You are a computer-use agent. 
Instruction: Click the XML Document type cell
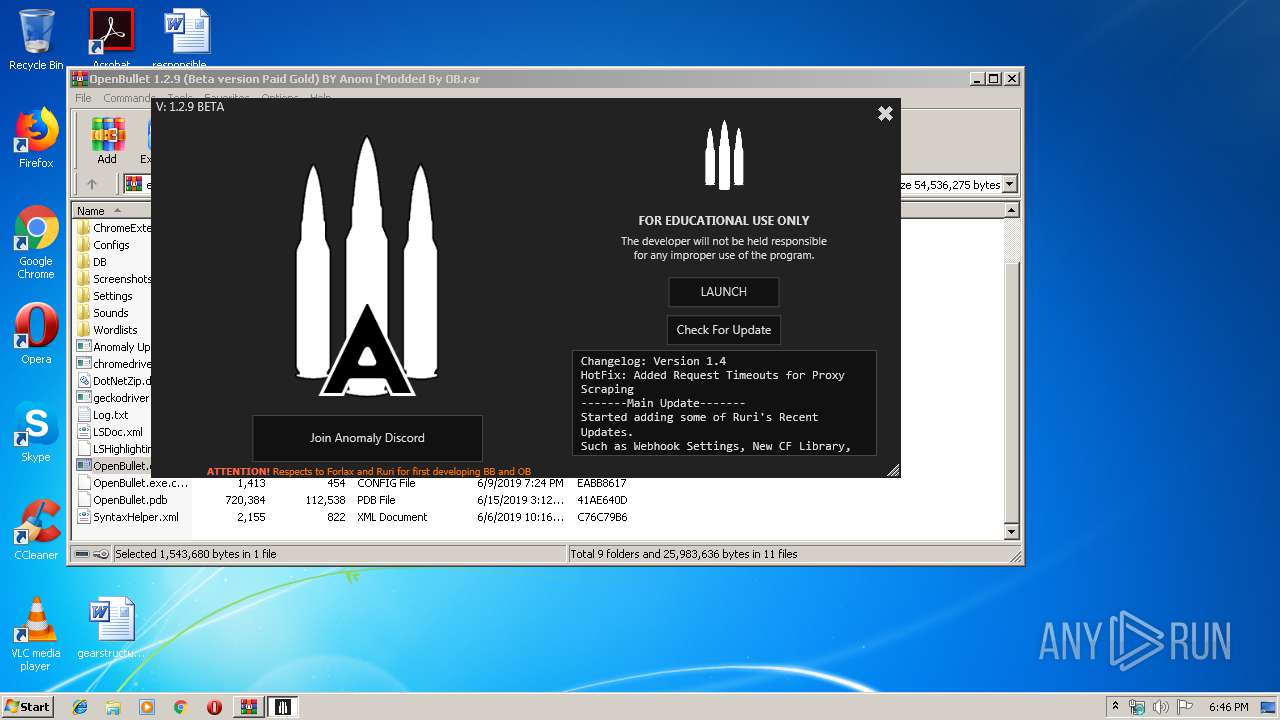392,517
